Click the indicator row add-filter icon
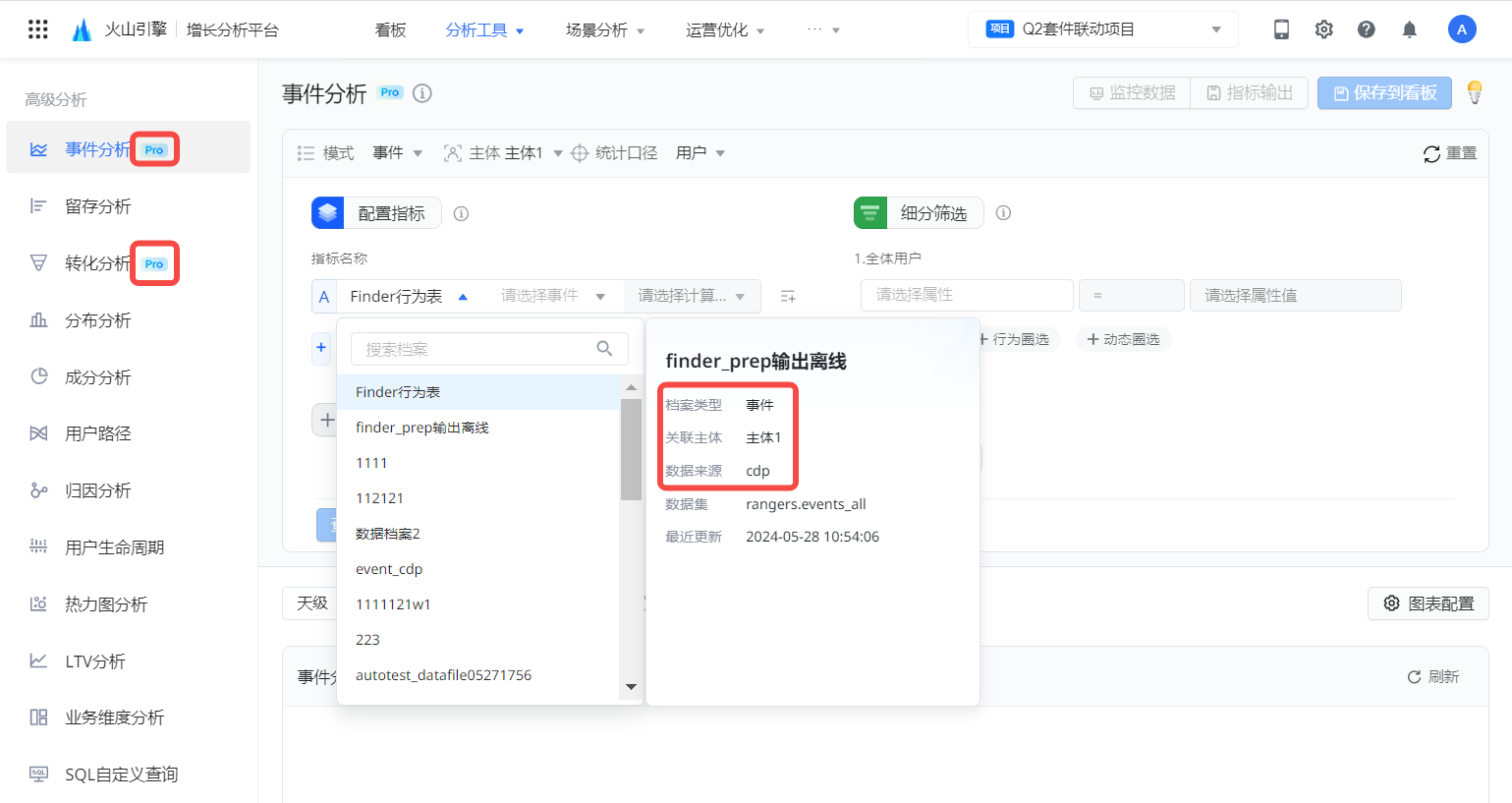The height and width of the screenshot is (803, 1512). (788, 296)
